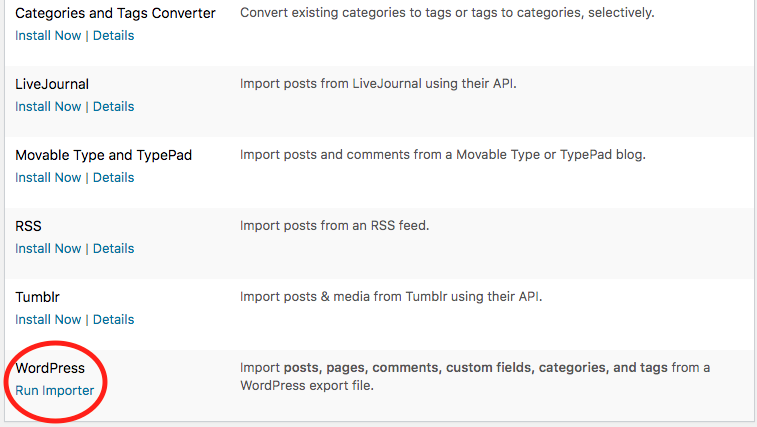Click 'Convert existing categories to tags' description
This screenshot has height=427, width=757.
click(447, 13)
